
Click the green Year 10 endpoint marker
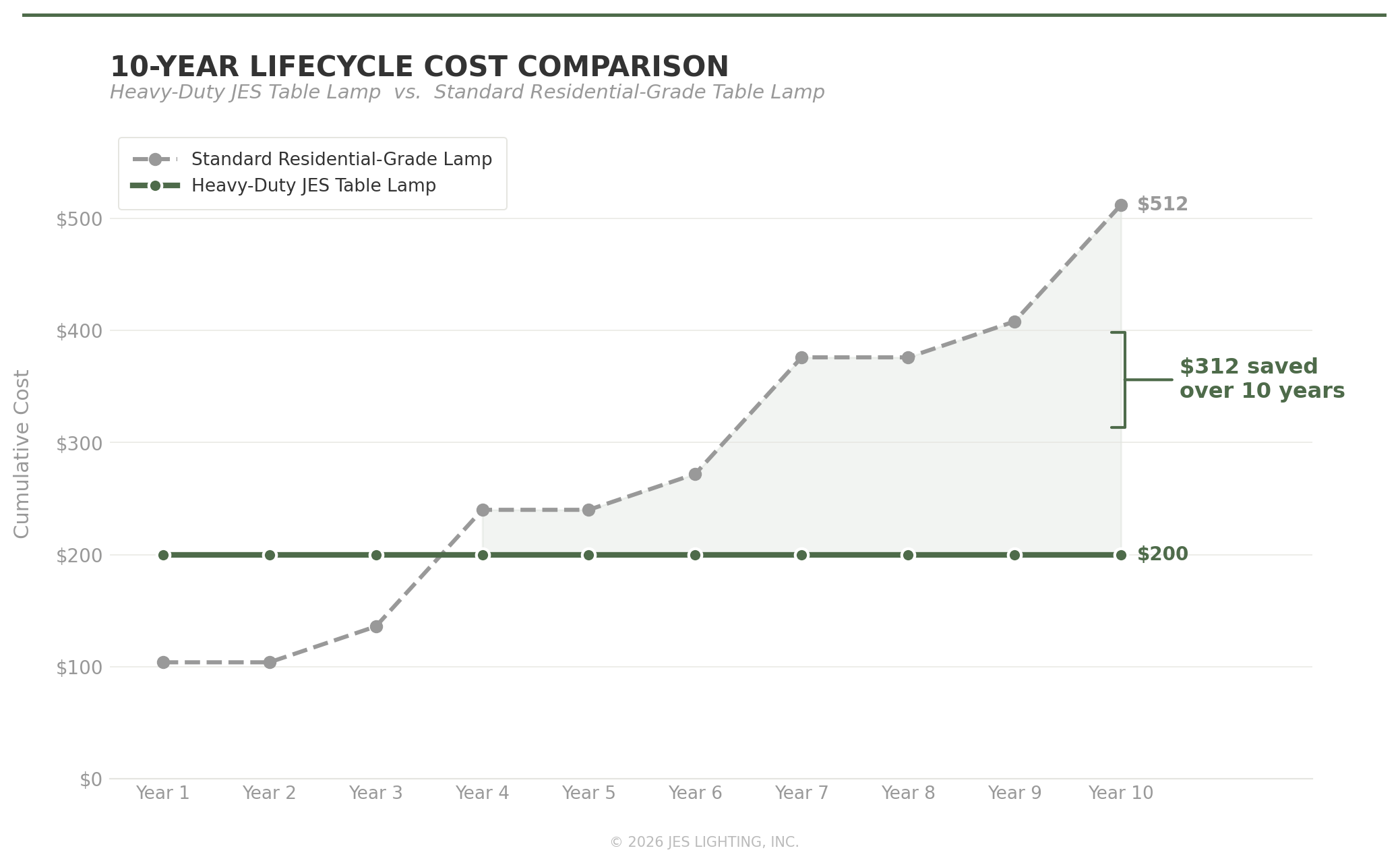click(1120, 554)
